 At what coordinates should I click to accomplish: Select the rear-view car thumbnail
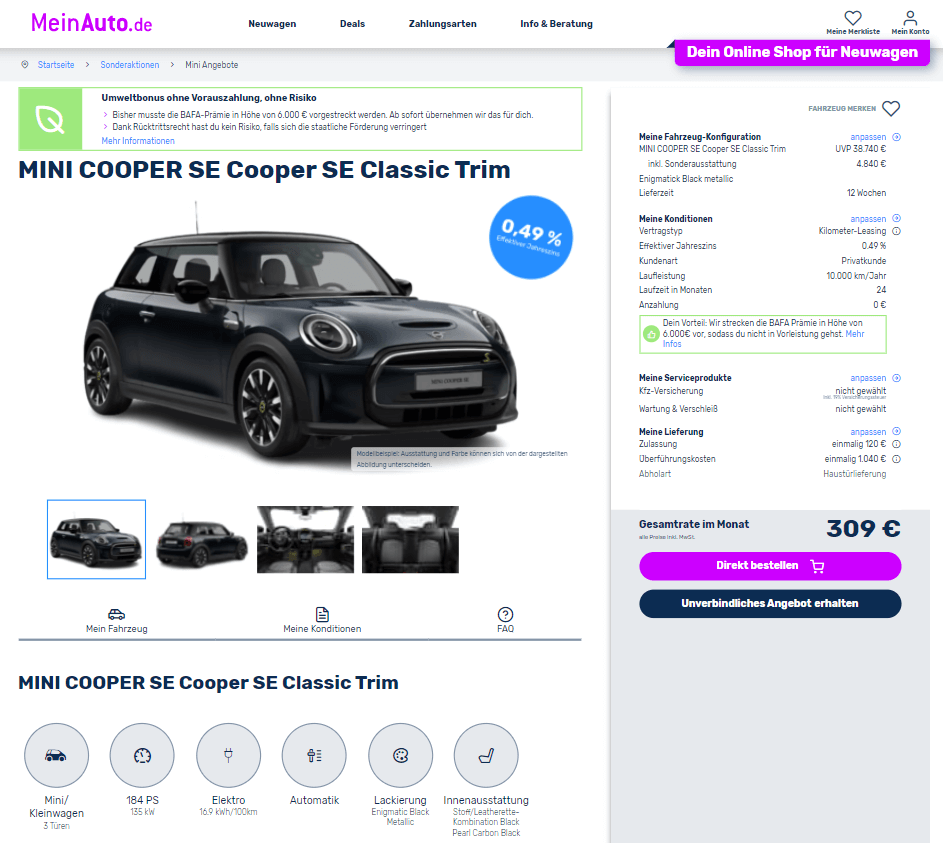(201, 539)
